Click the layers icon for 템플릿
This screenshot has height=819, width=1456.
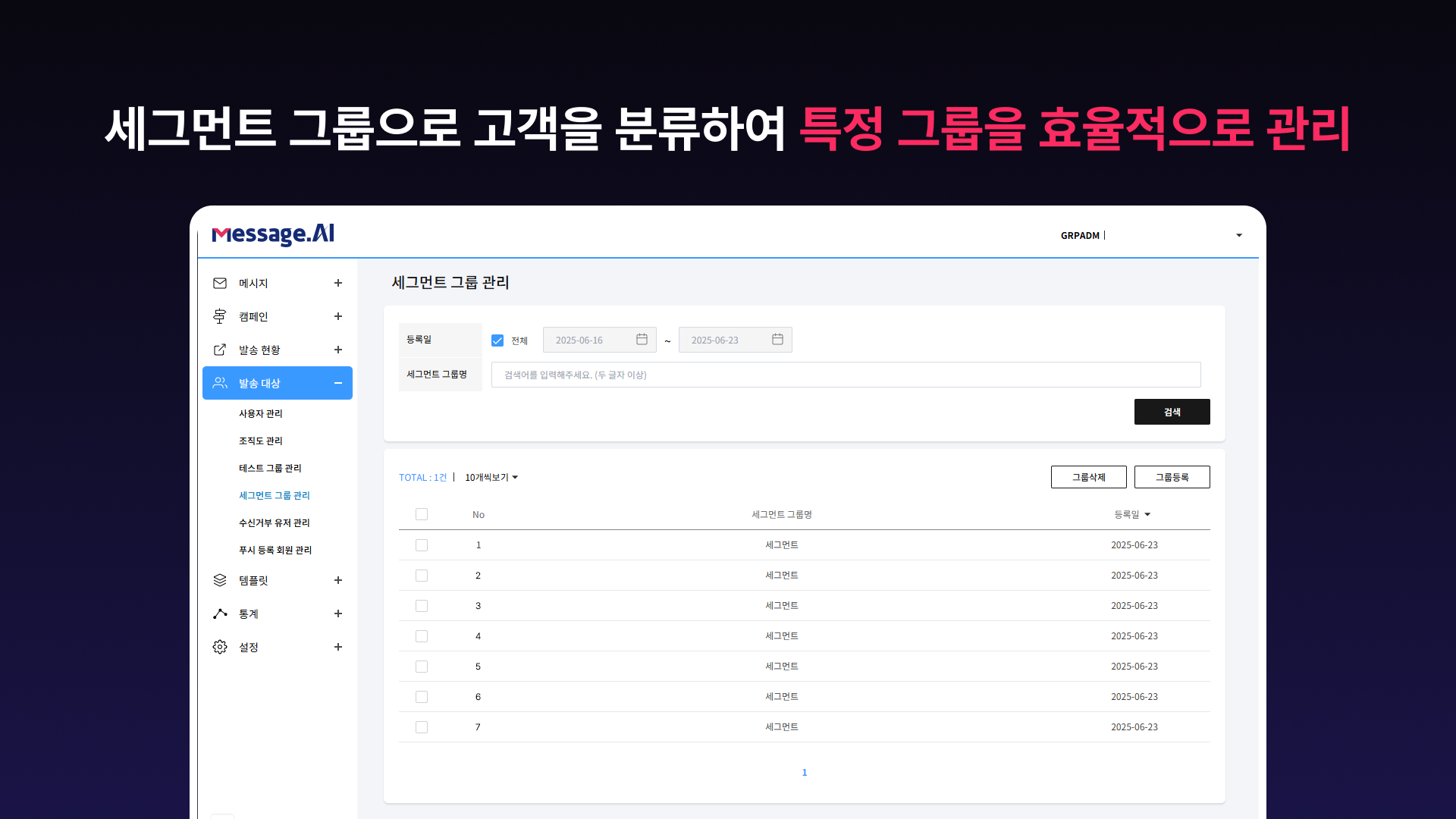click(x=220, y=580)
